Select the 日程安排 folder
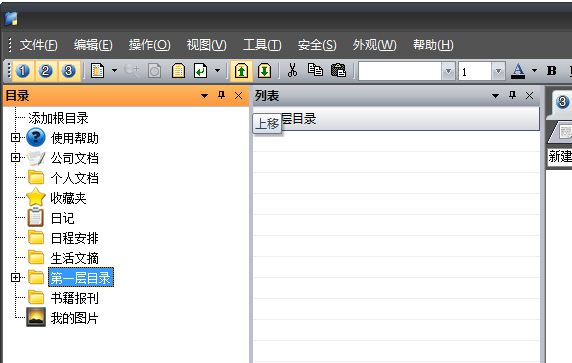The width and height of the screenshot is (572, 363). coord(74,239)
